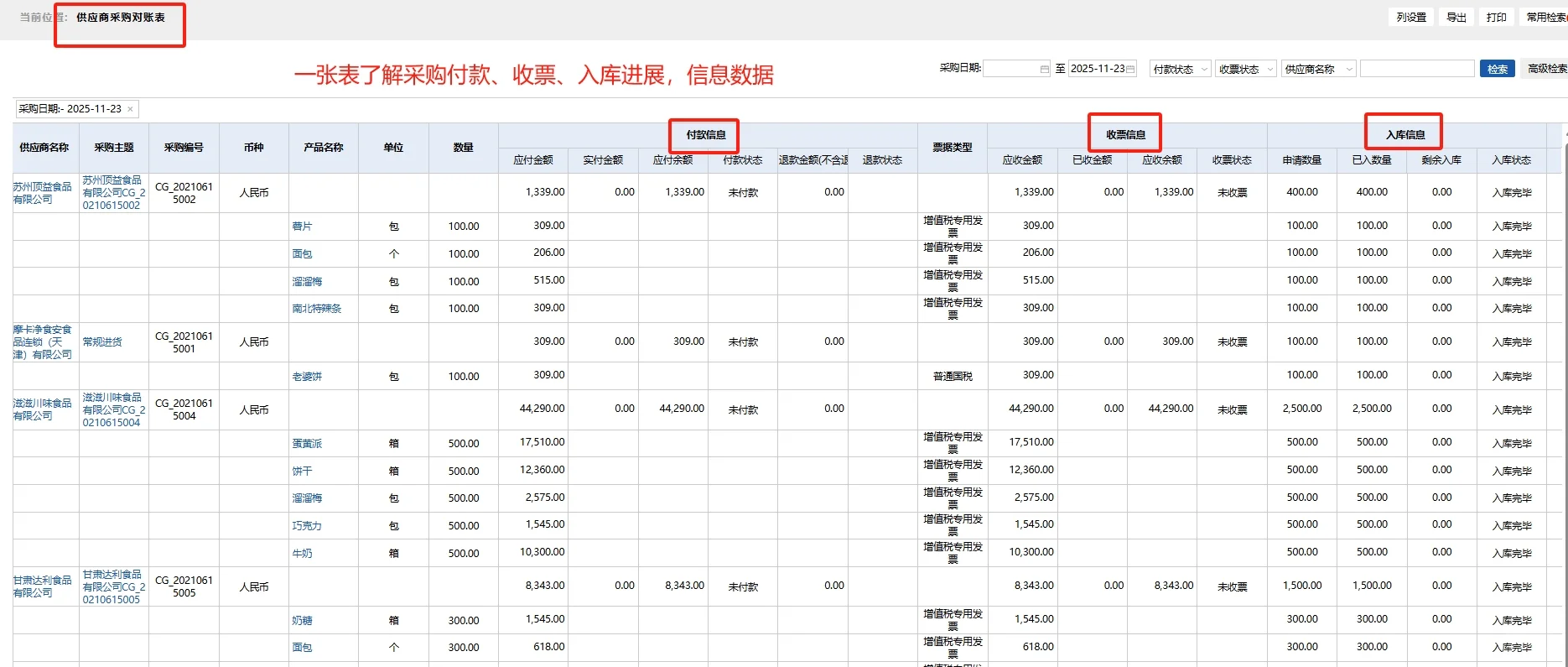Image resolution: width=1568 pixels, height=667 pixels.
Task: Click the 申请数量 column header
Action: [x=1302, y=160]
